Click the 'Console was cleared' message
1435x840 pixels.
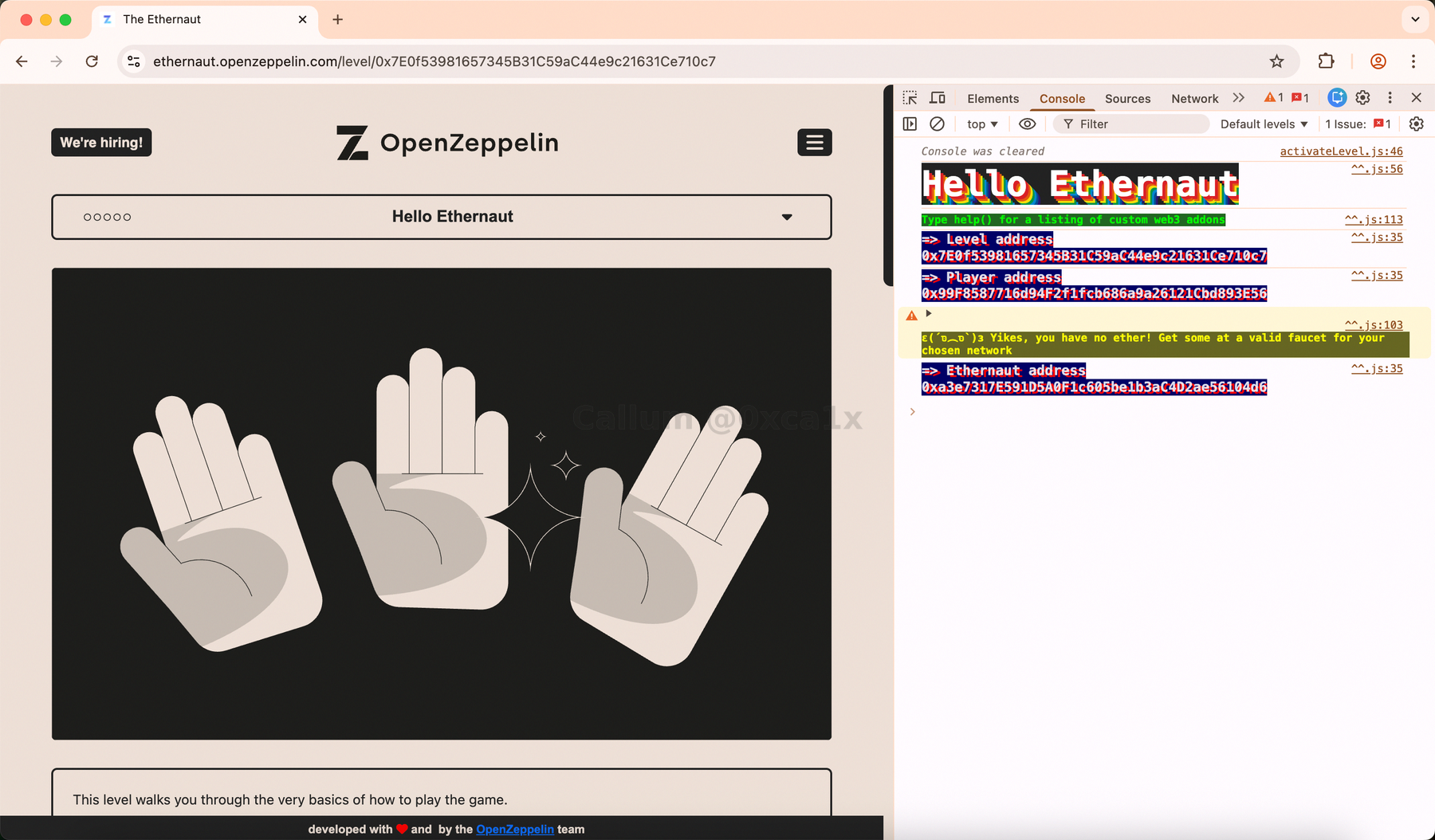tap(983, 151)
